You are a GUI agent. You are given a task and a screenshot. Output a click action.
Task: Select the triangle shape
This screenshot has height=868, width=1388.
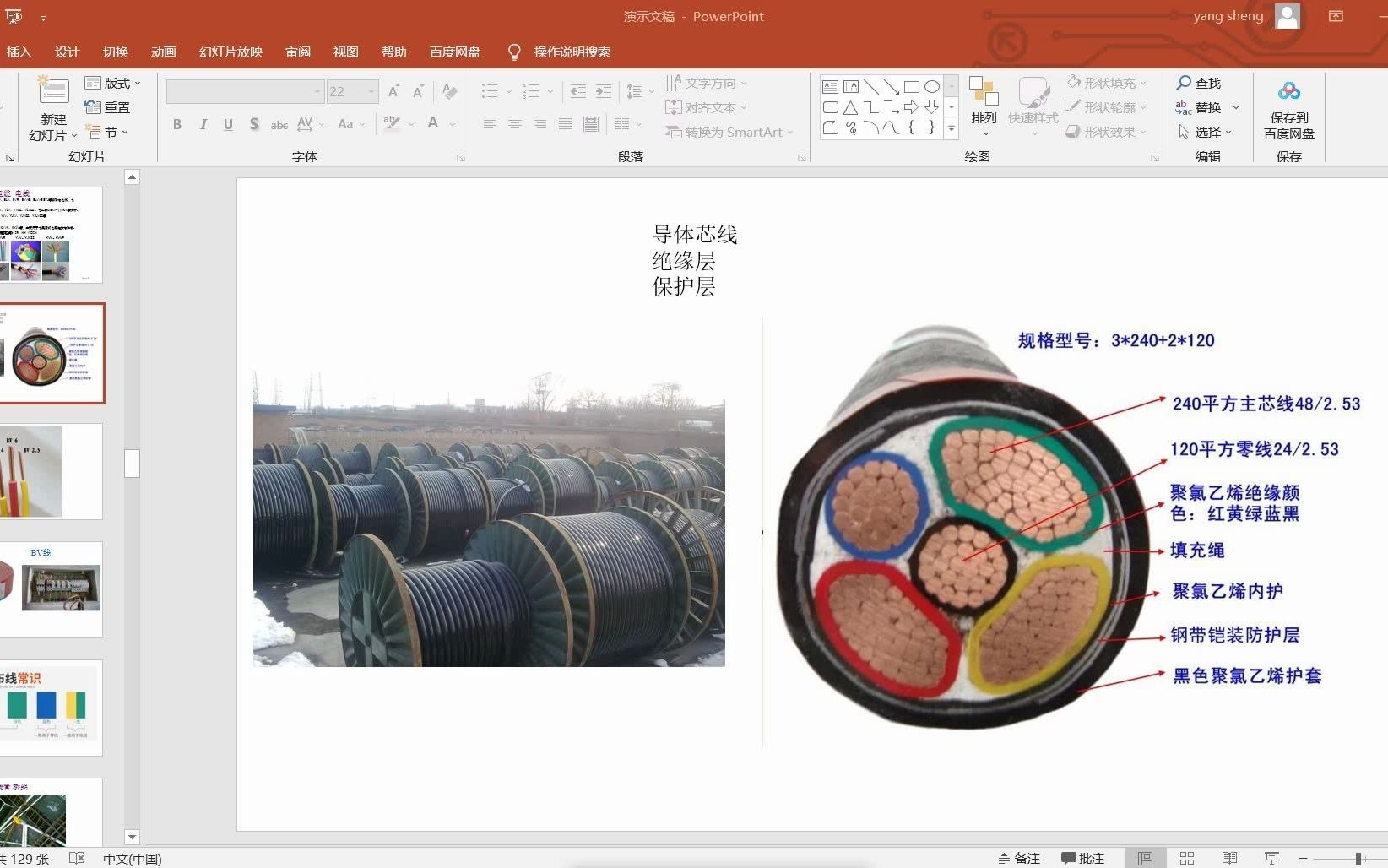pyautogui.click(x=851, y=107)
